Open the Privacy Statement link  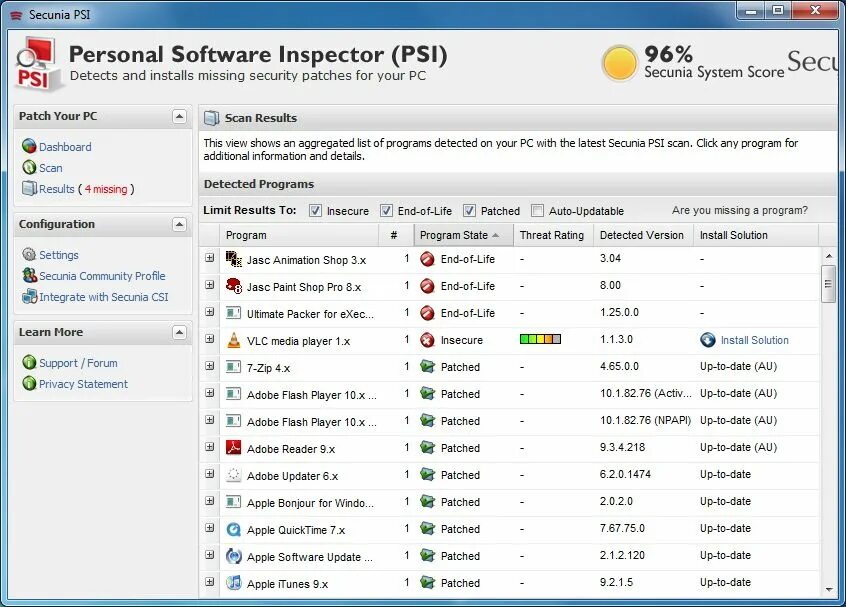pos(83,384)
